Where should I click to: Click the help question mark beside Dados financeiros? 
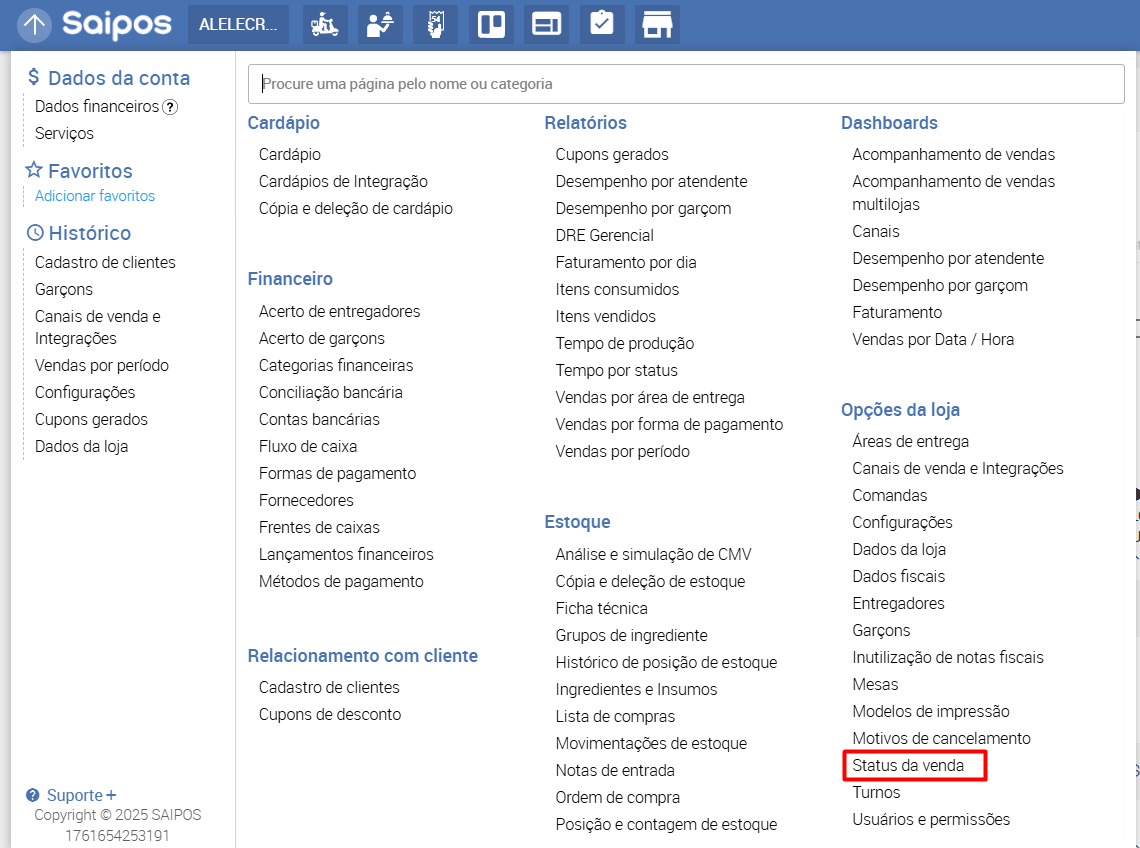point(170,107)
